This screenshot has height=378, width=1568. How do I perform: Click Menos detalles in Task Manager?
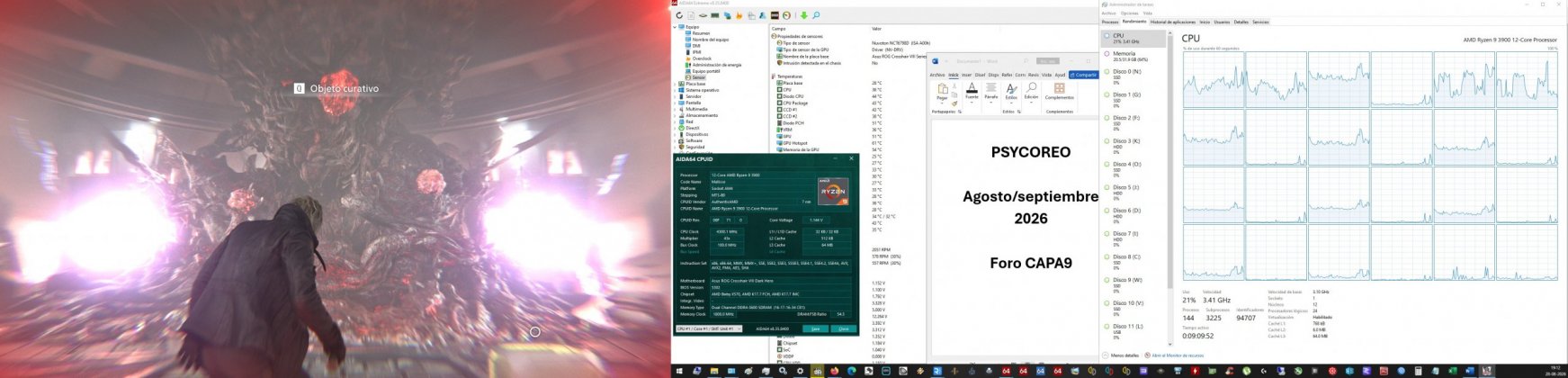click(x=1121, y=355)
